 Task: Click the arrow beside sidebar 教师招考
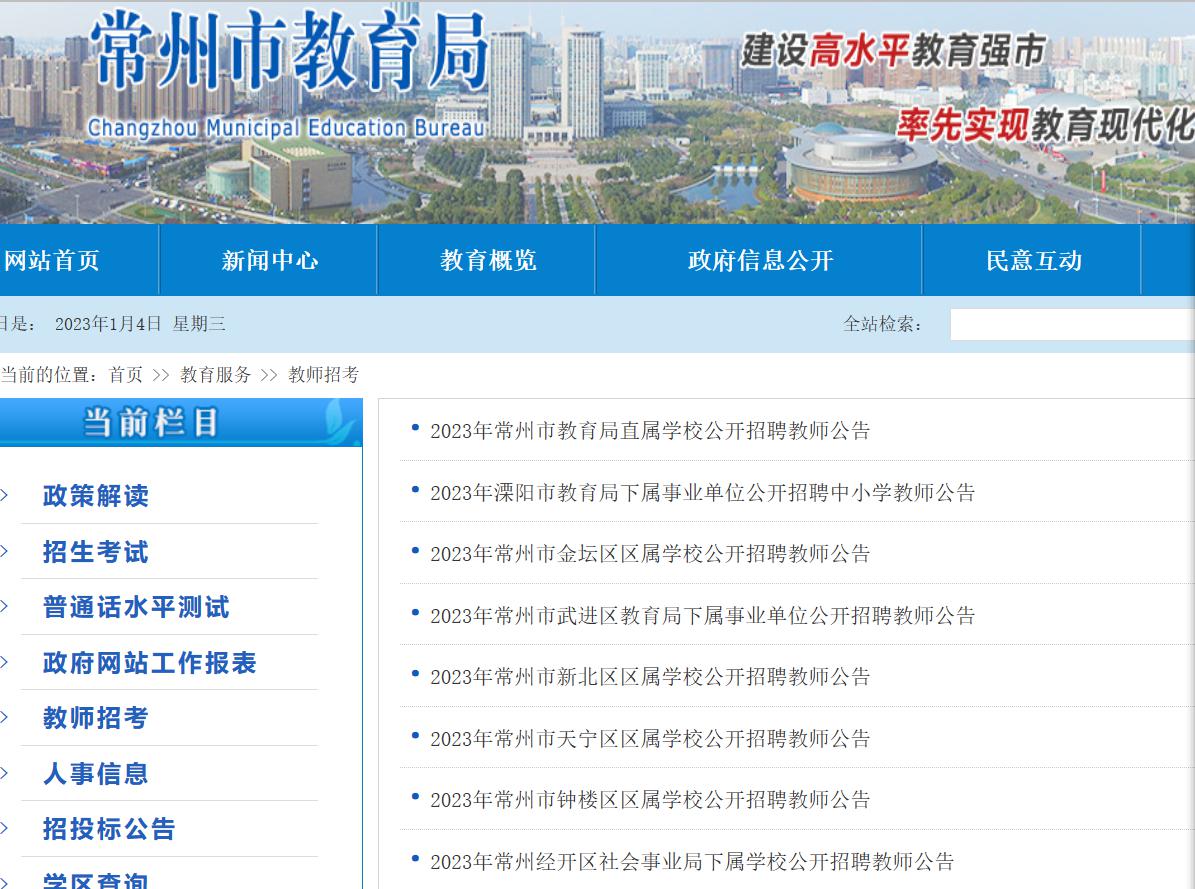(4, 717)
